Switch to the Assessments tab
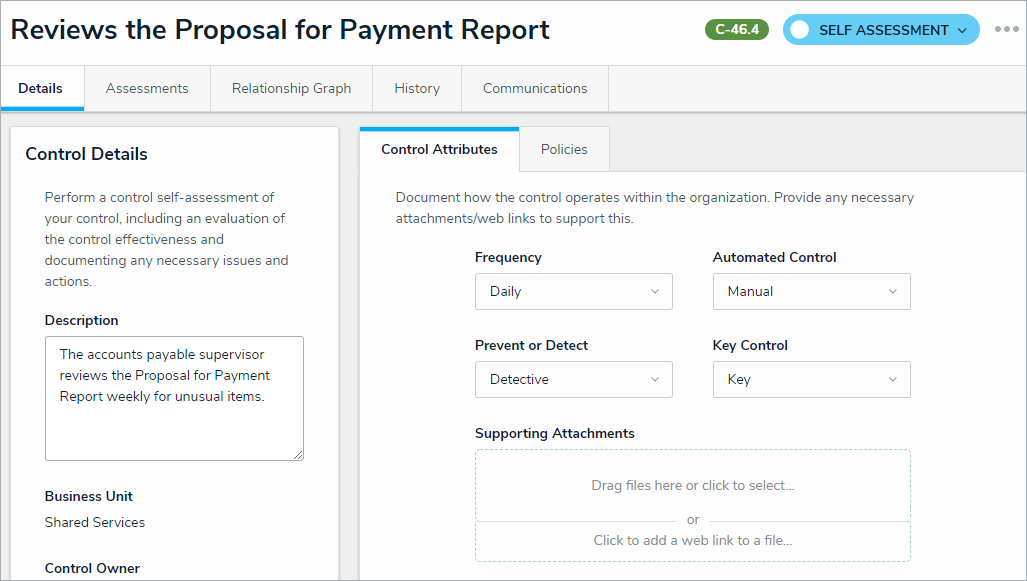The image size is (1027, 581). pyautogui.click(x=147, y=89)
